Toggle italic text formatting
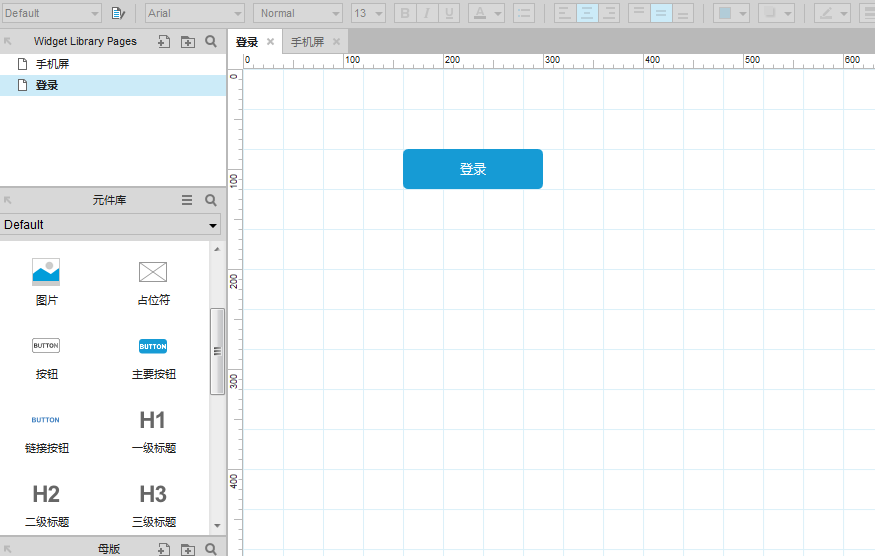Screen dimensions: 875x556 coord(427,13)
